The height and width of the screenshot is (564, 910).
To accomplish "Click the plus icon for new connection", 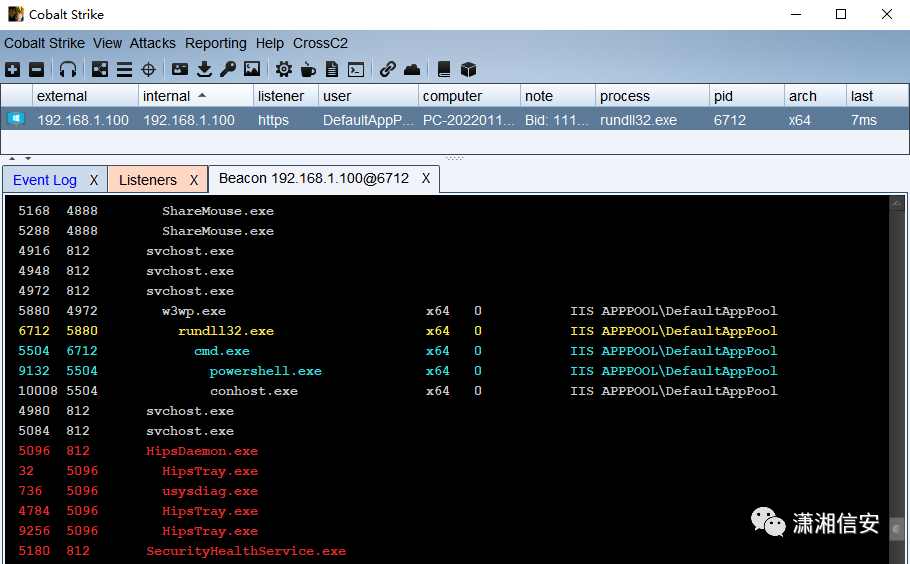I will pos(13,70).
